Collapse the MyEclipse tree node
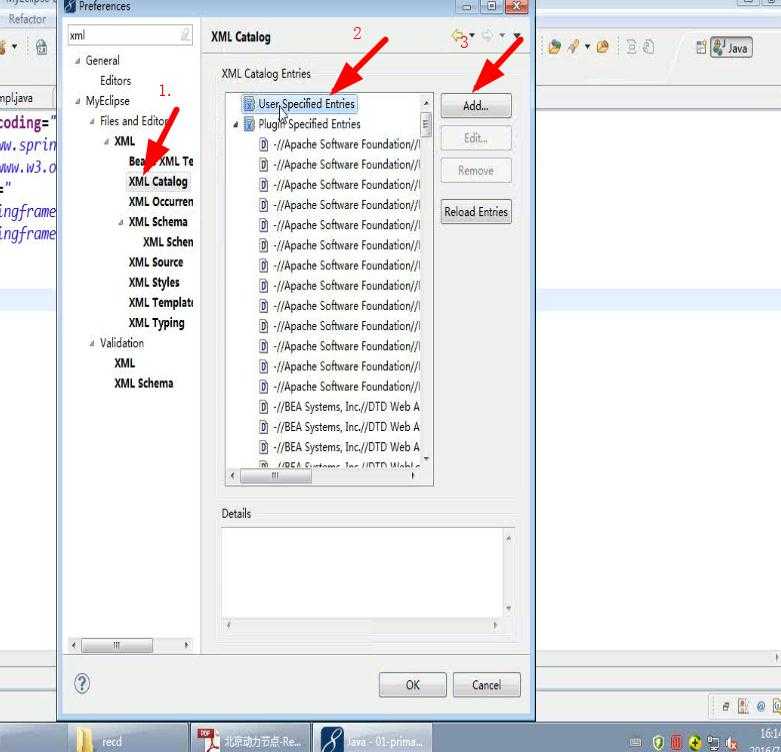Image resolution: width=781 pixels, height=752 pixels. coord(77,101)
